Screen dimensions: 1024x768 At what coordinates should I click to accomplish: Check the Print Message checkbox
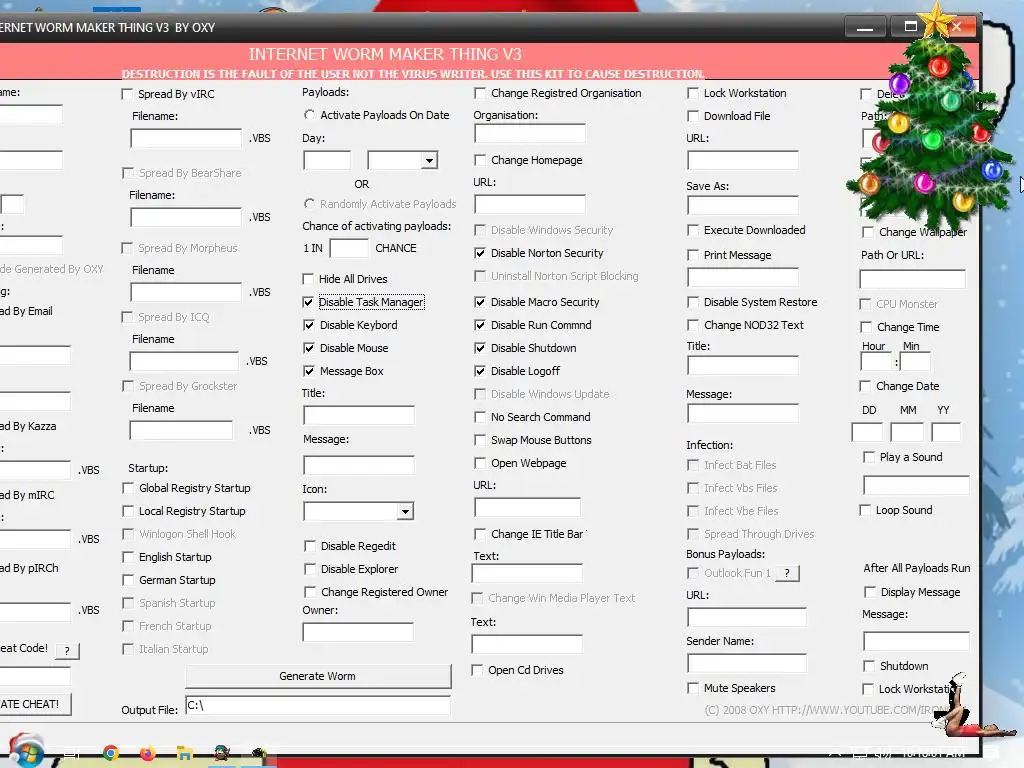[x=693, y=255]
